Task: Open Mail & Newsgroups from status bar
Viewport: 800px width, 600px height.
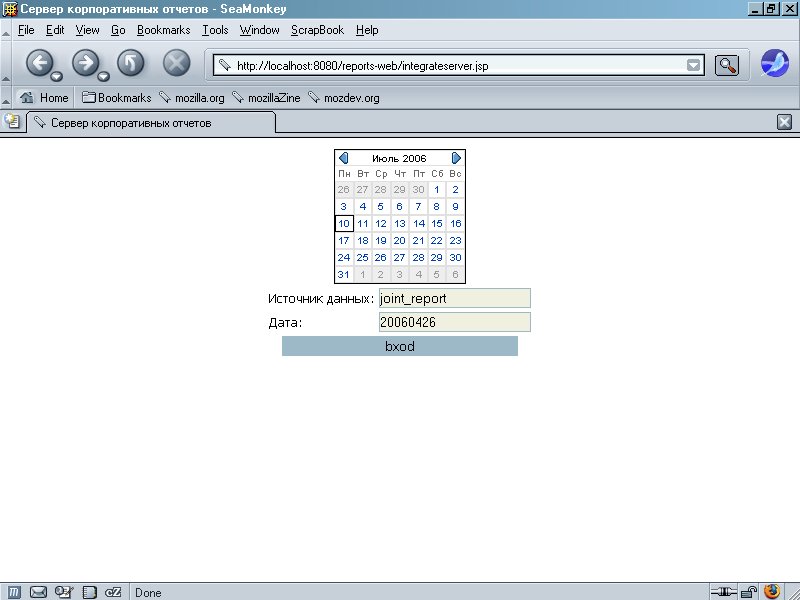Action: (38, 592)
